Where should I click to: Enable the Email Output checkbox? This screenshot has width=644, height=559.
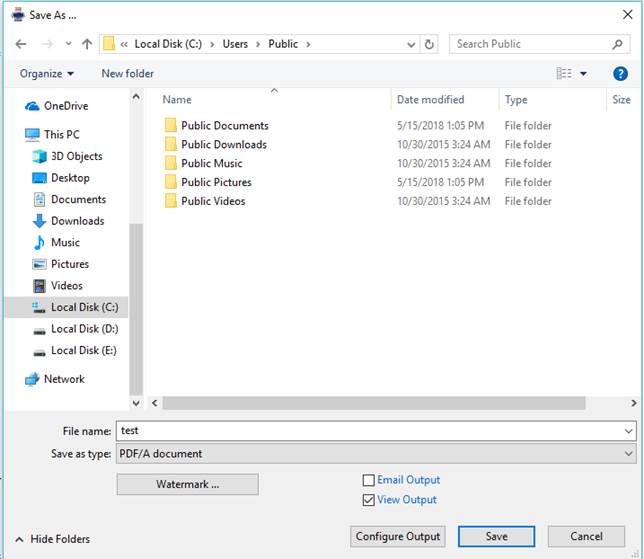pos(369,480)
